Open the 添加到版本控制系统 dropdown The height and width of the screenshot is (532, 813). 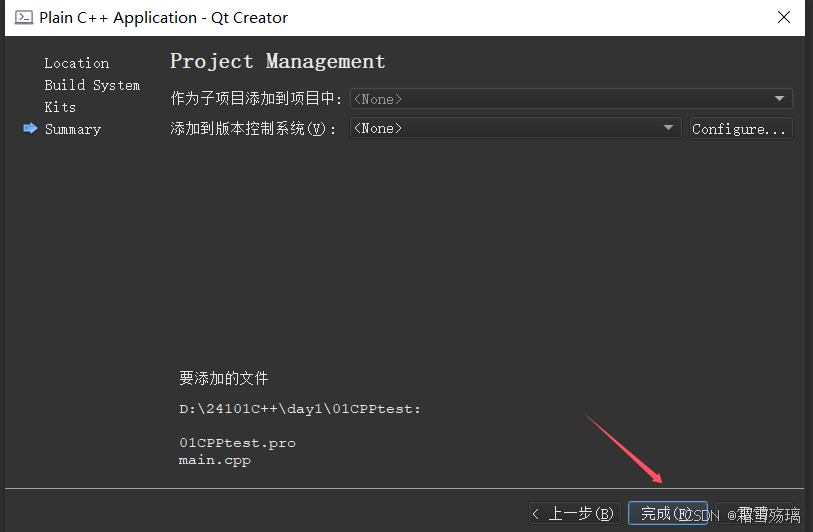tap(515, 128)
